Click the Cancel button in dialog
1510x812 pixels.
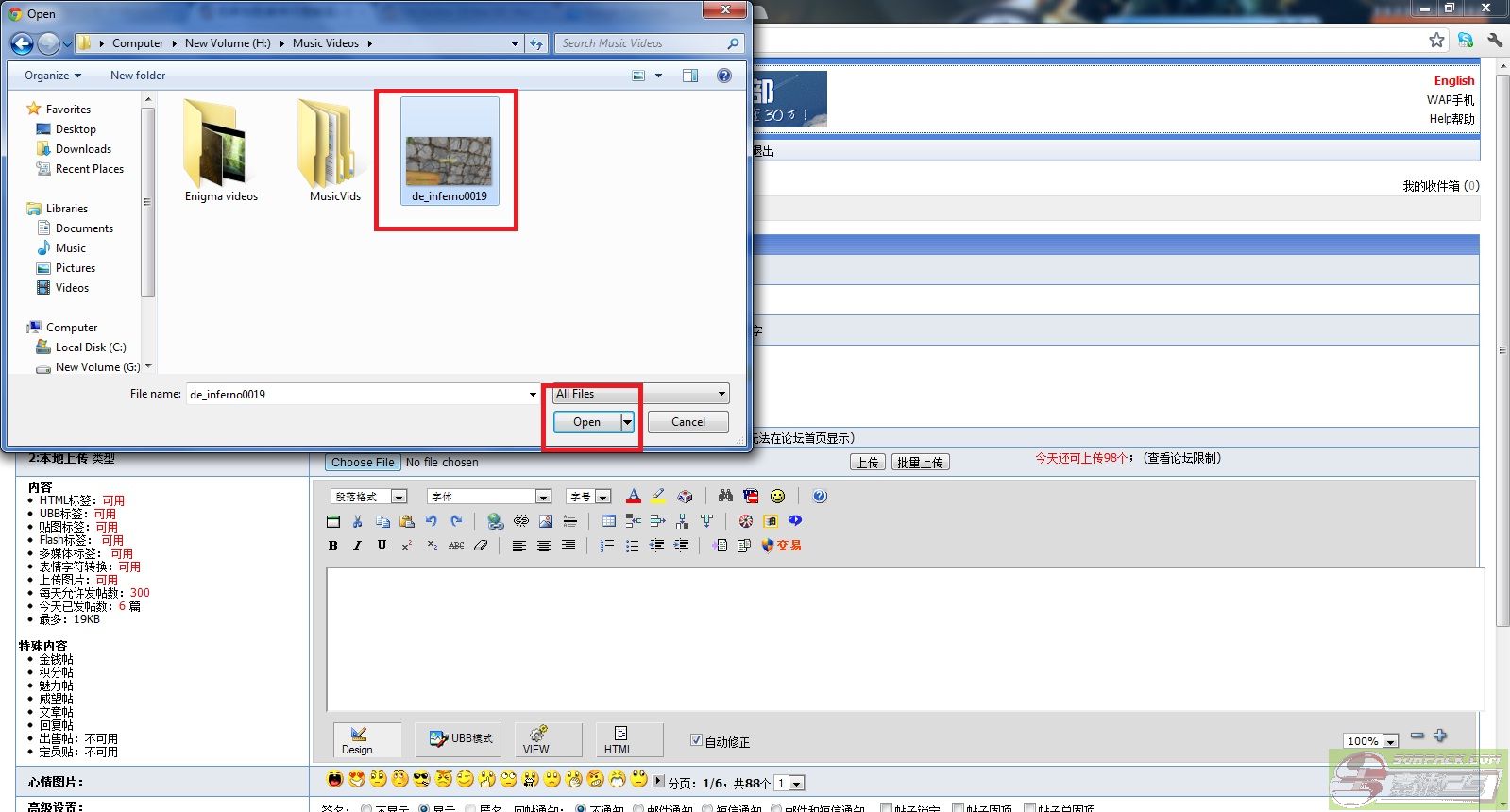pyautogui.click(x=687, y=422)
